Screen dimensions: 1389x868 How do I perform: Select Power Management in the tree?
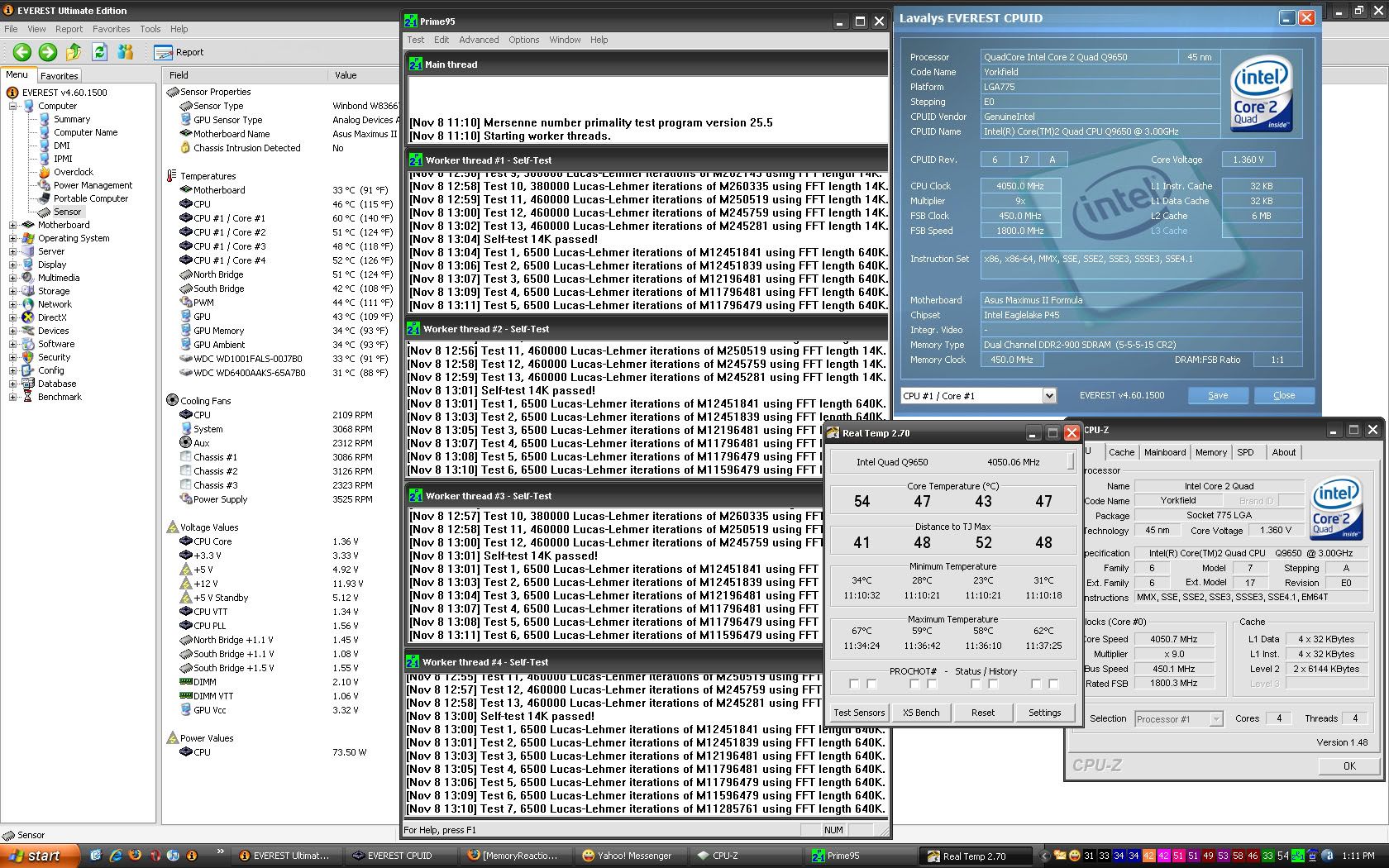(93, 185)
